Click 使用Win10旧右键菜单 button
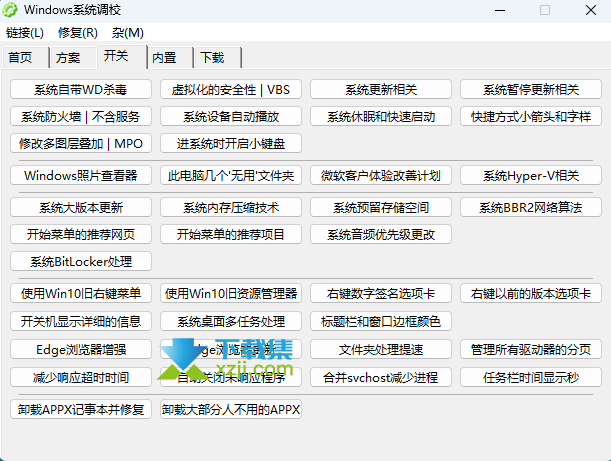This screenshot has height=461, width=611. (x=81, y=293)
